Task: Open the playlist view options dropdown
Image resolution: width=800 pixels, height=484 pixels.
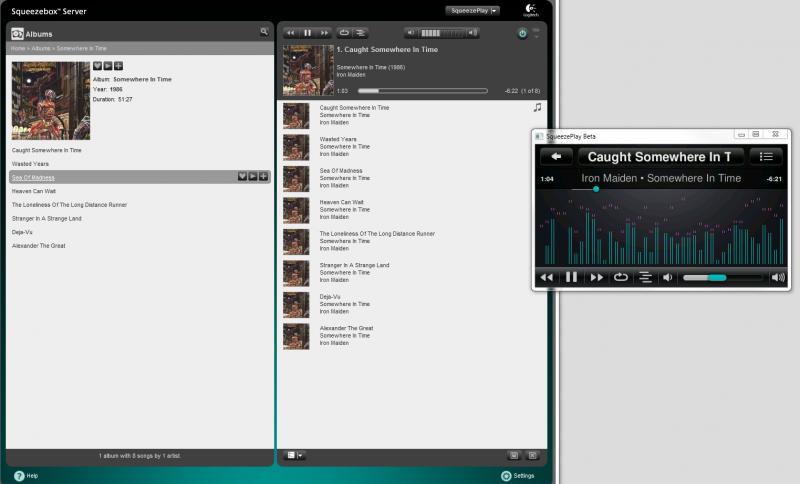Action: (294, 455)
